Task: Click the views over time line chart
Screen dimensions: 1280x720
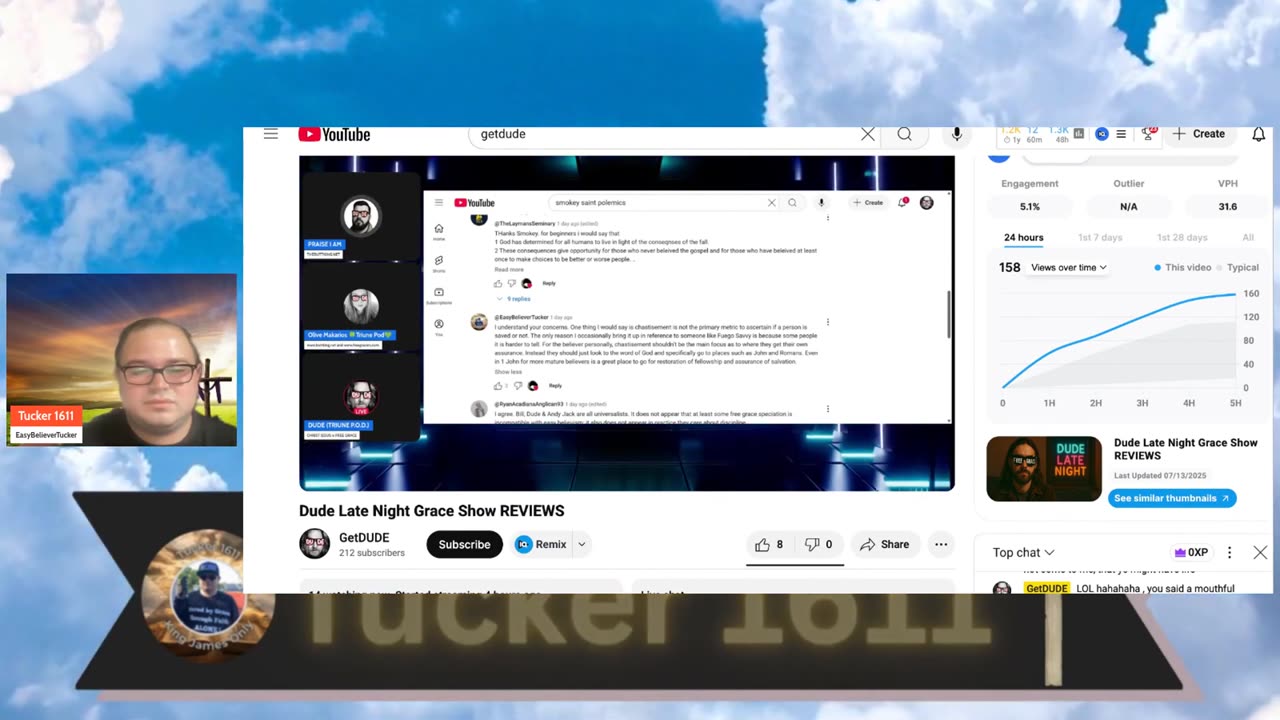Action: pyautogui.click(x=1119, y=340)
